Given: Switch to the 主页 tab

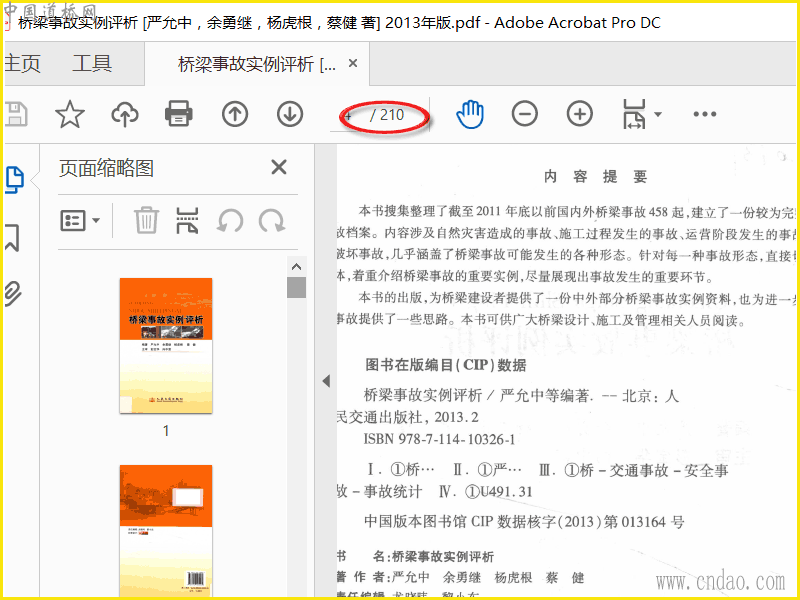Looking at the screenshot, I should tap(22, 64).
